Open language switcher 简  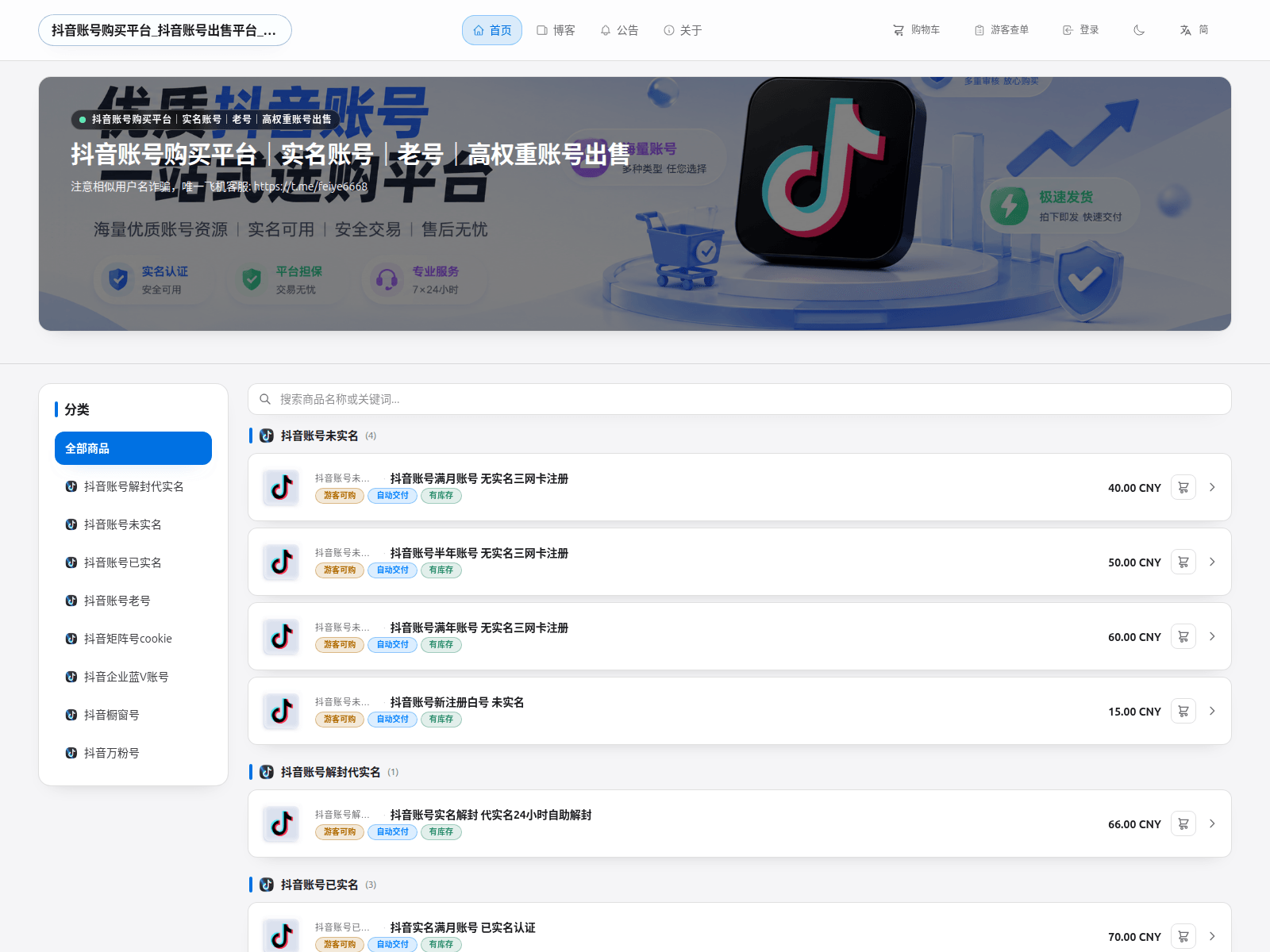1194,30
